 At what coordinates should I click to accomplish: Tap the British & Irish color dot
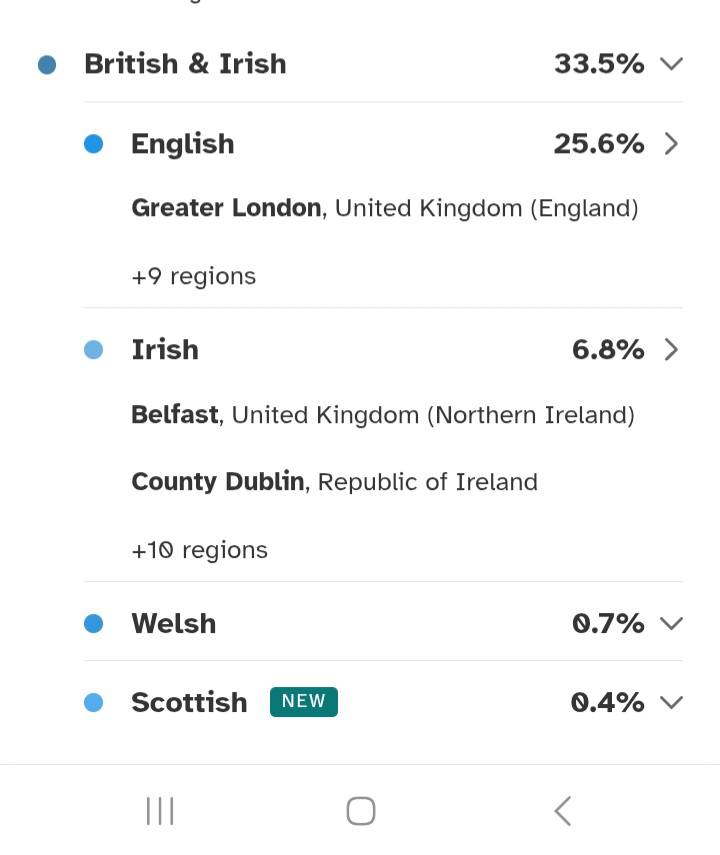coord(47,65)
